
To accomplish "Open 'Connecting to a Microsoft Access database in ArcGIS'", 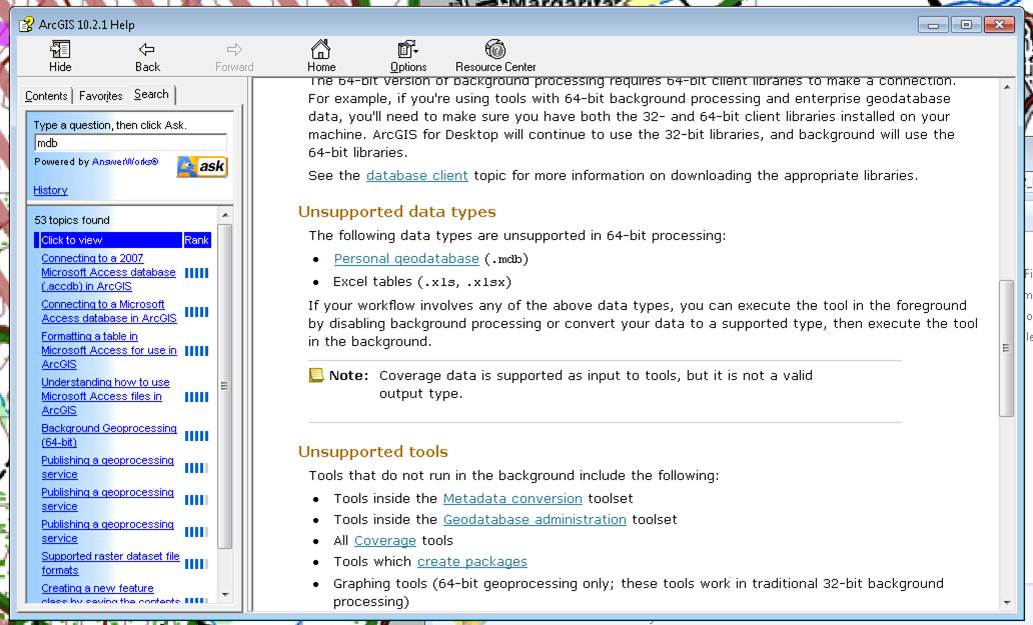I will (109, 311).
